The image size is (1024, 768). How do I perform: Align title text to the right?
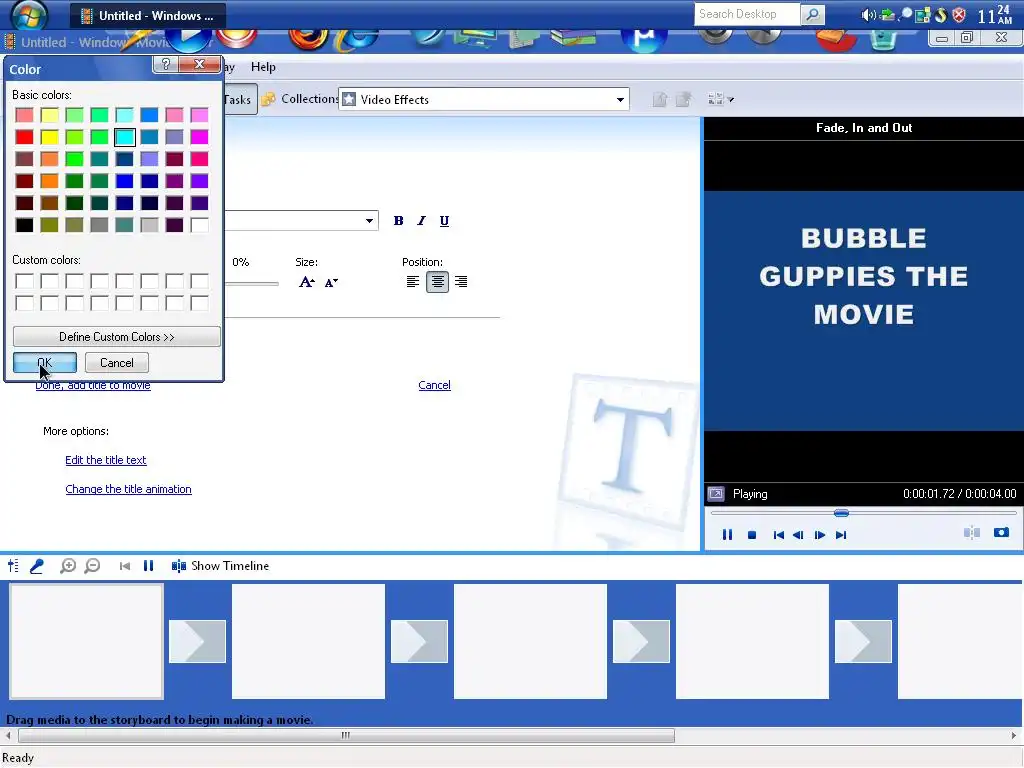pyautogui.click(x=461, y=281)
